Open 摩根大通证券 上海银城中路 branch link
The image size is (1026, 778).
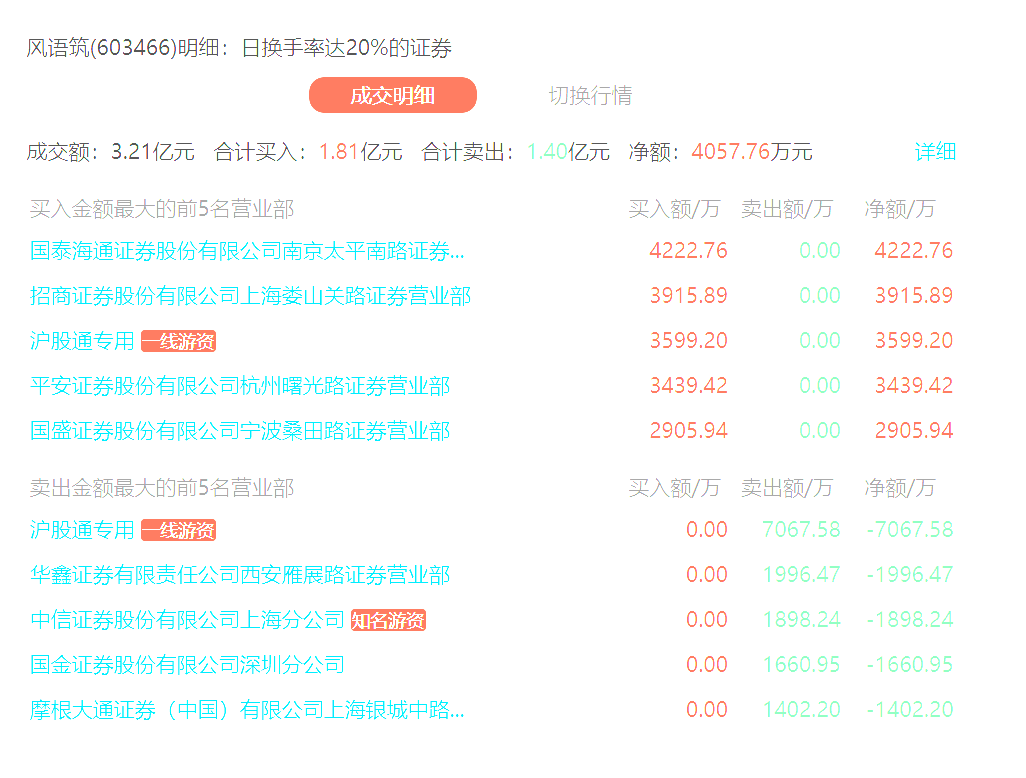[x=247, y=710]
